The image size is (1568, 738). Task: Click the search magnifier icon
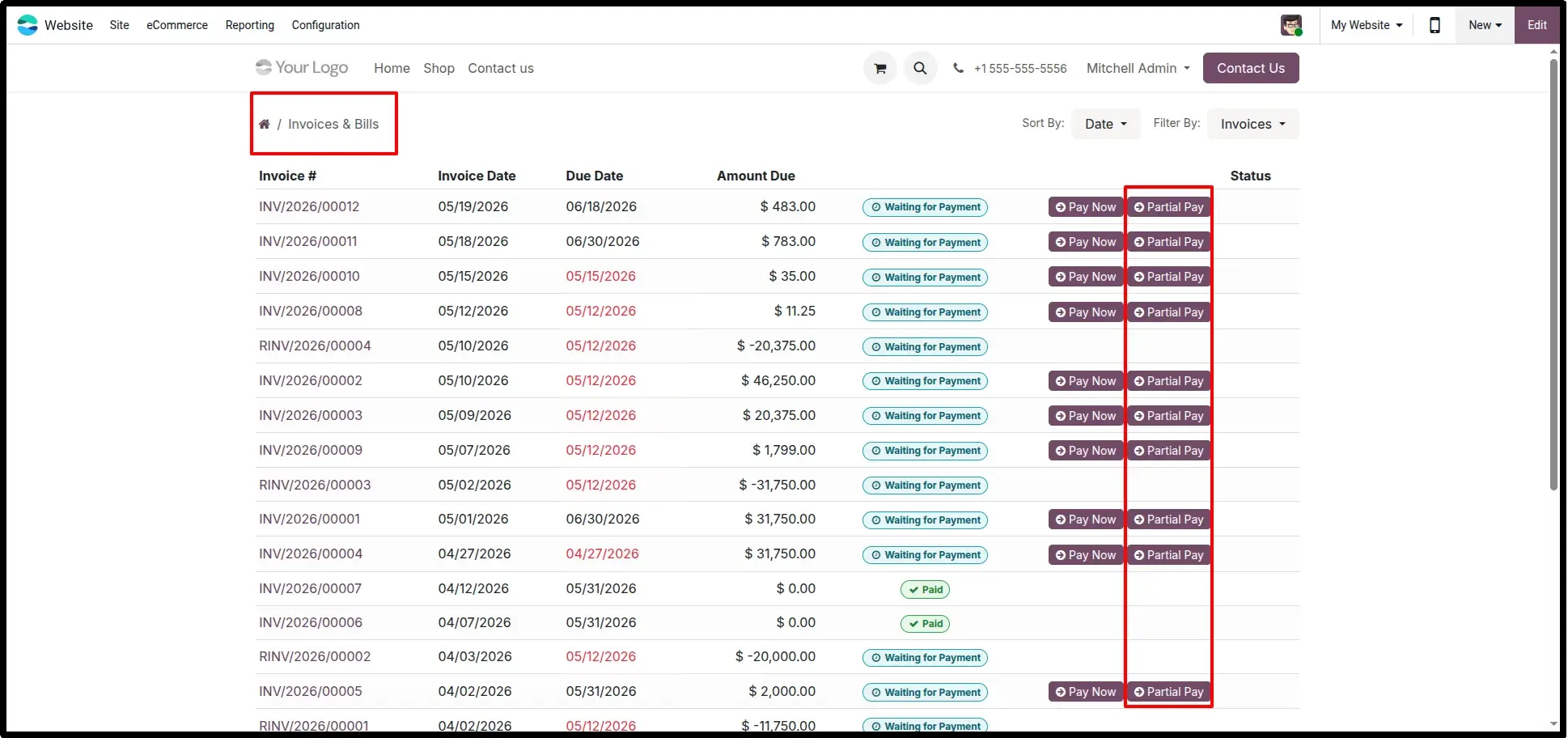tap(921, 69)
